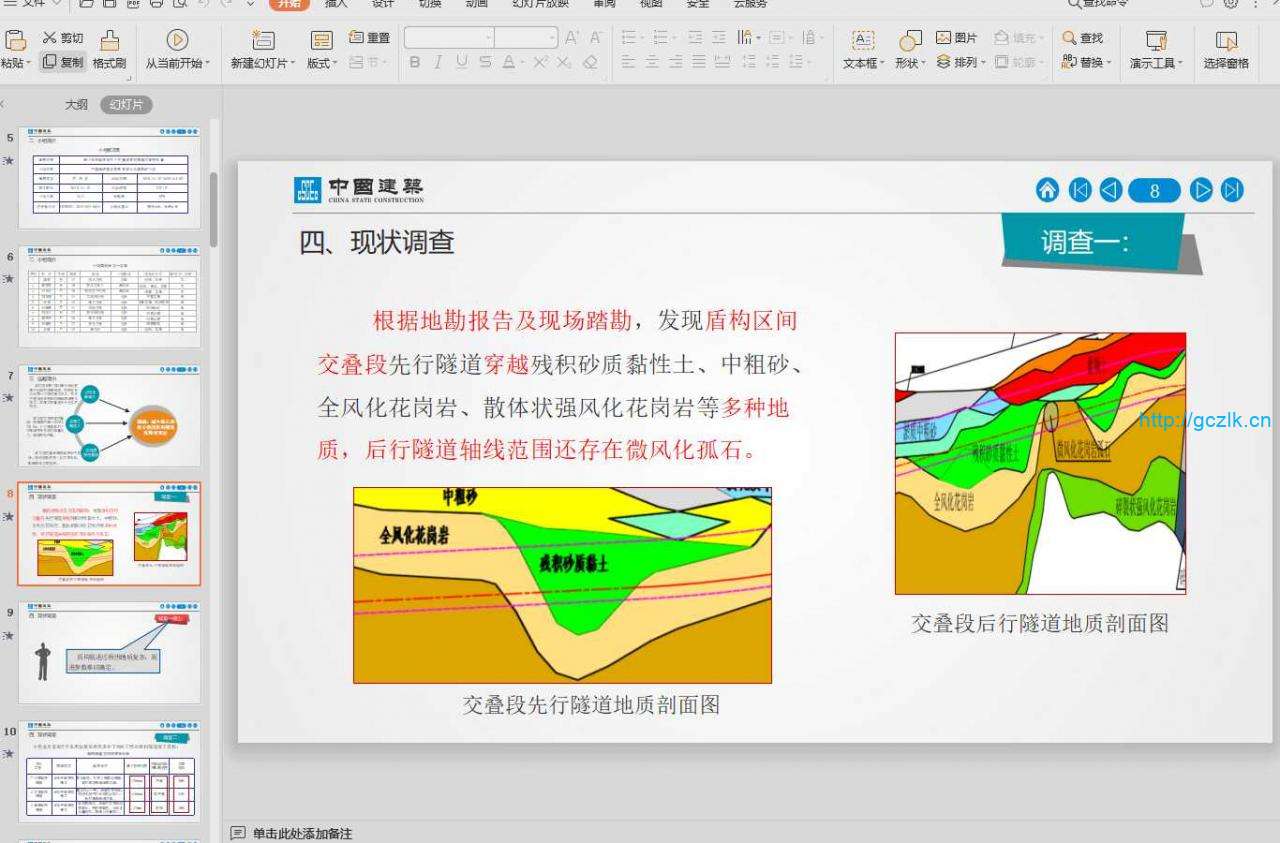The height and width of the screenshot is (843, 1280).
Task: Expand the Layout (版式) dropdown
Action: click(322, 63)
